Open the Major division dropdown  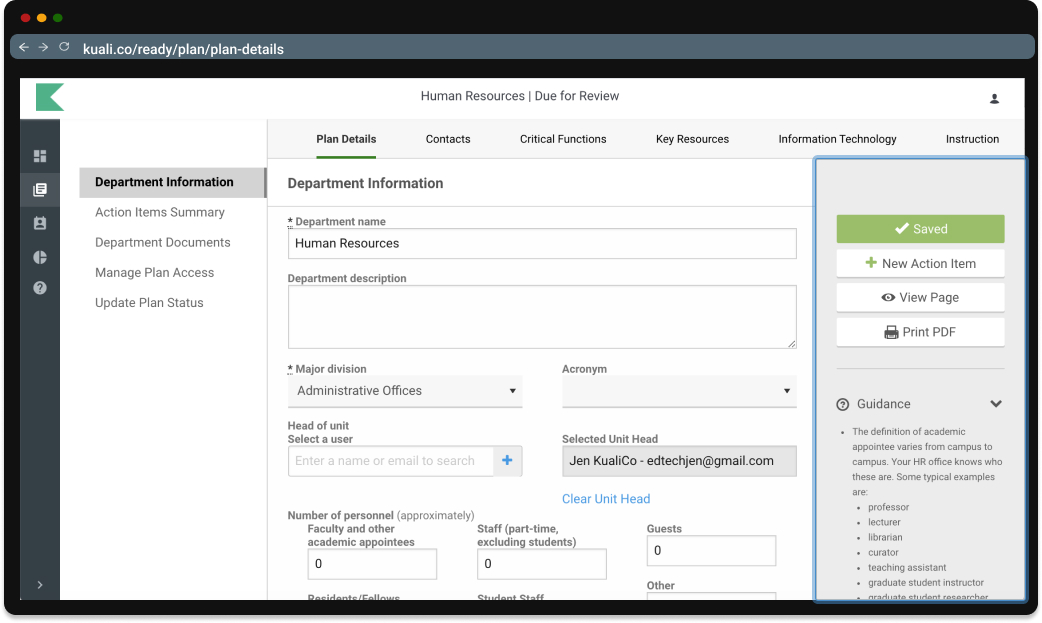coord(404,391)
